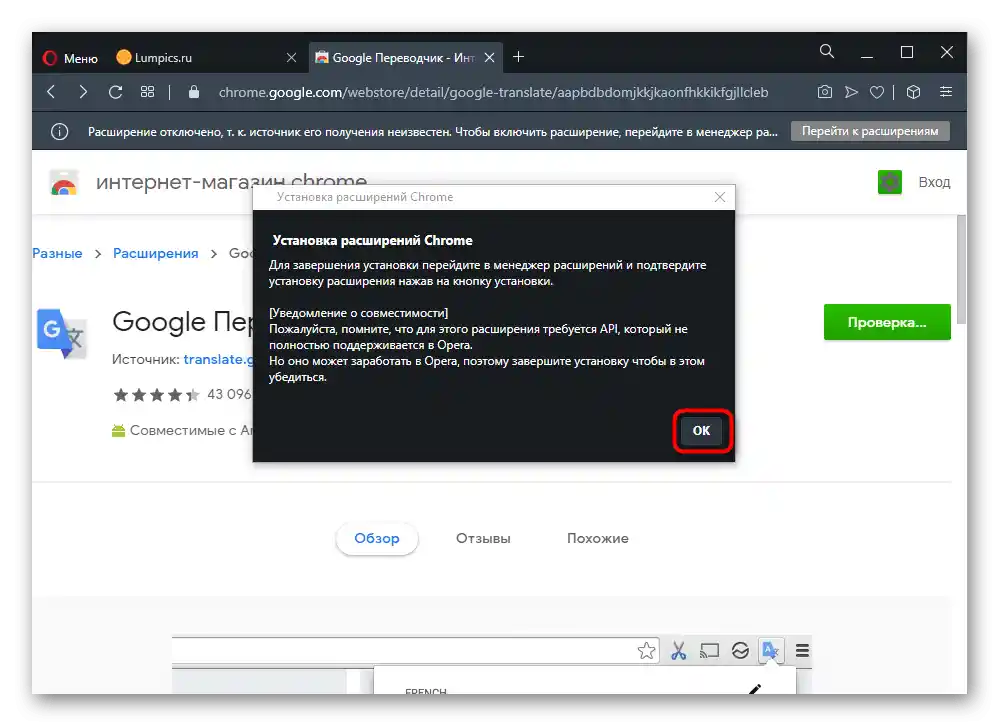Click the translate source link
This screenshot has height=726, width=1000.
(x=218, y=359)
